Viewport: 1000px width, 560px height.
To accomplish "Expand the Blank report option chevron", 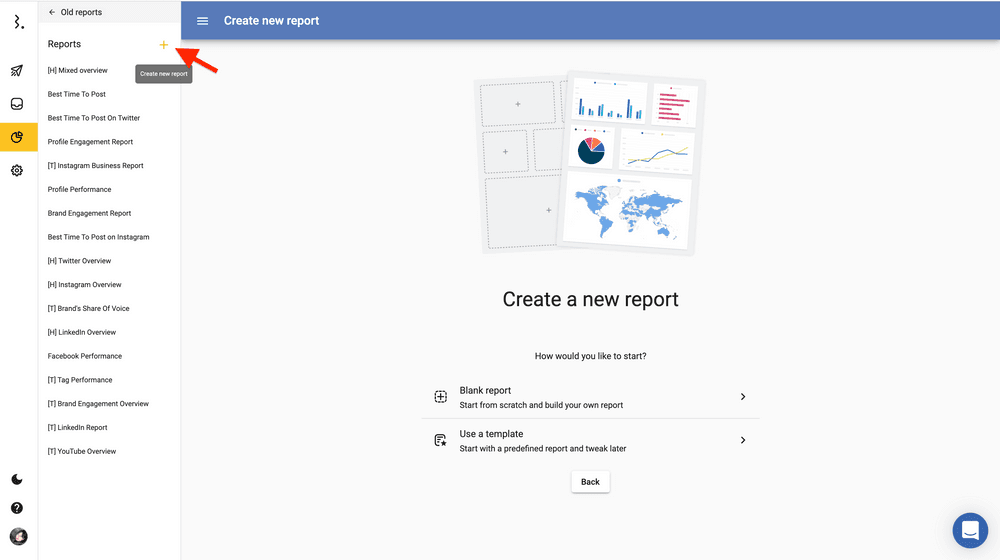I will coord(743,397).
